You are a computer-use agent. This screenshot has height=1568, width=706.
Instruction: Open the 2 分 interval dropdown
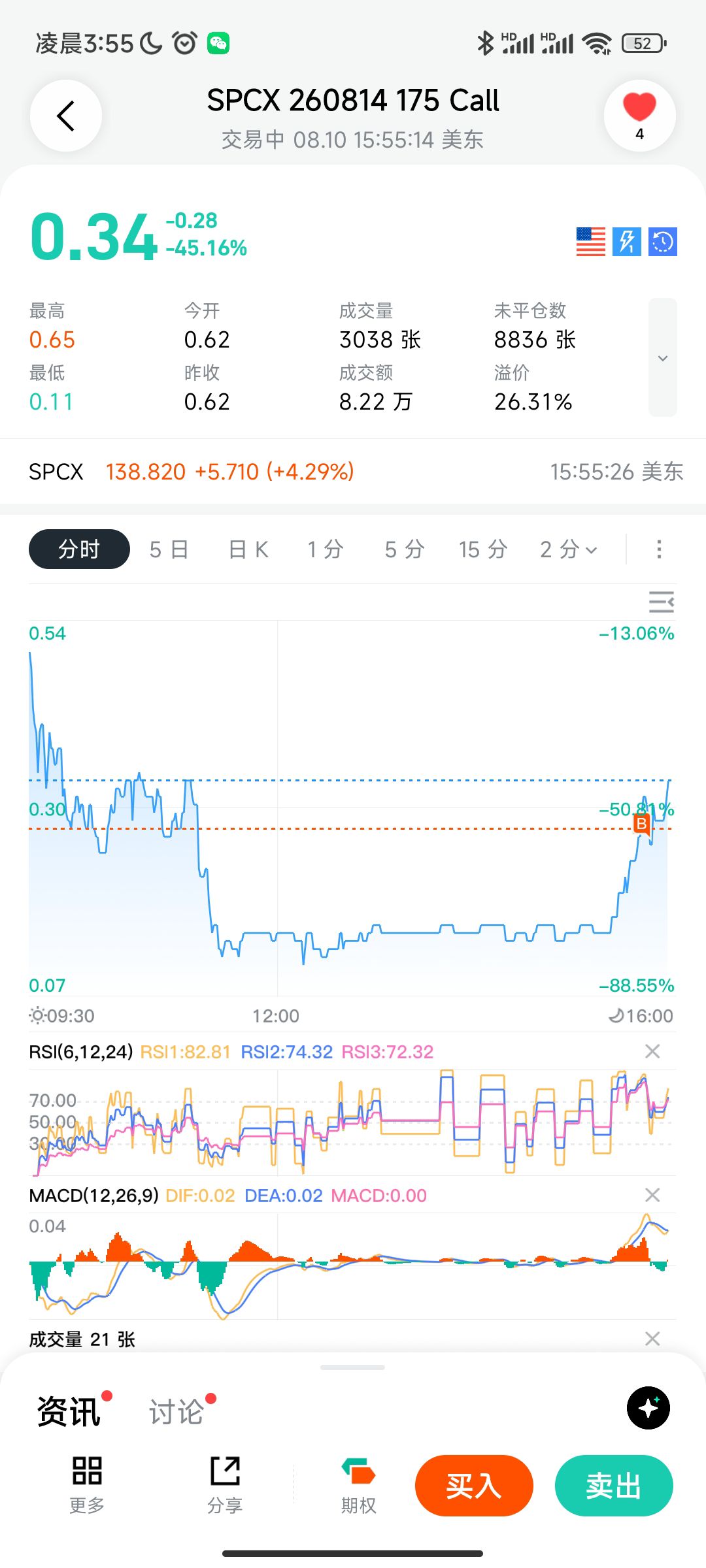tap(569, 549)
